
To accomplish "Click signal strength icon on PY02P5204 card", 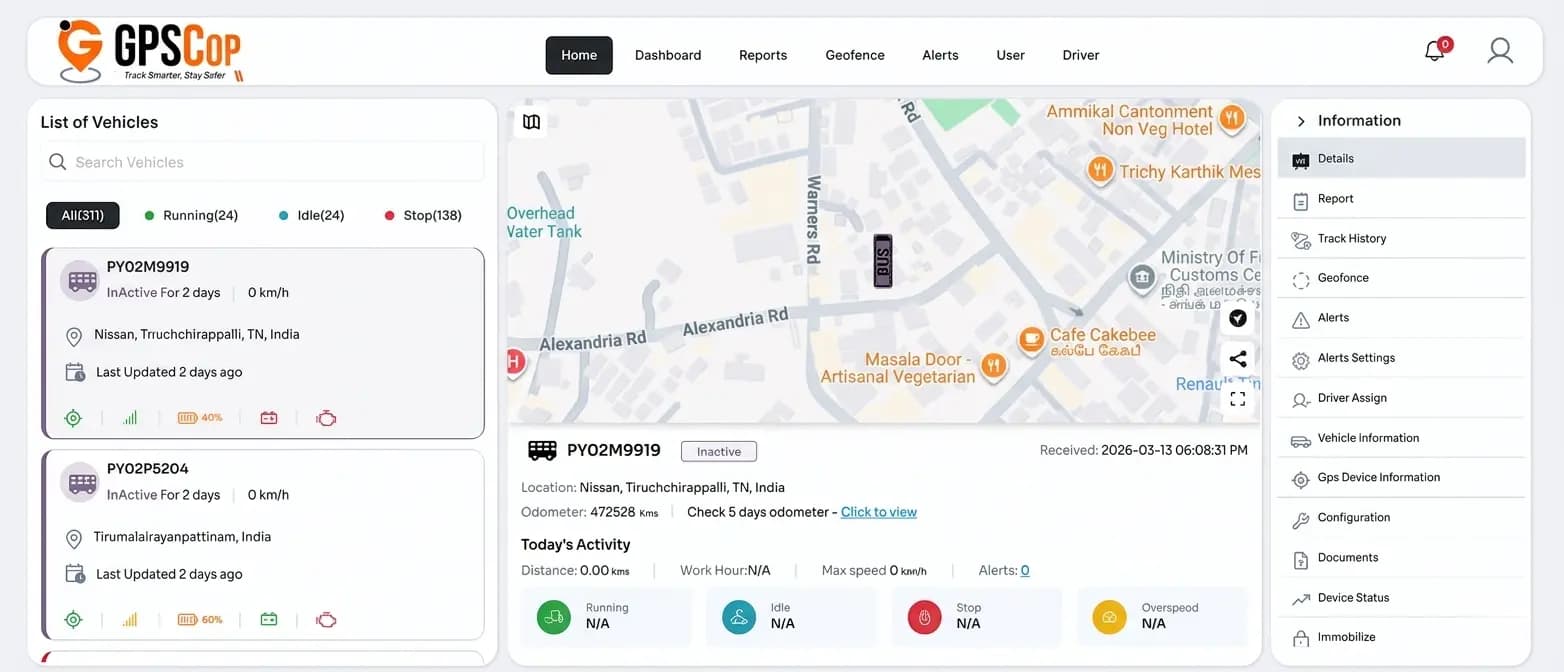I will (130, 620).
